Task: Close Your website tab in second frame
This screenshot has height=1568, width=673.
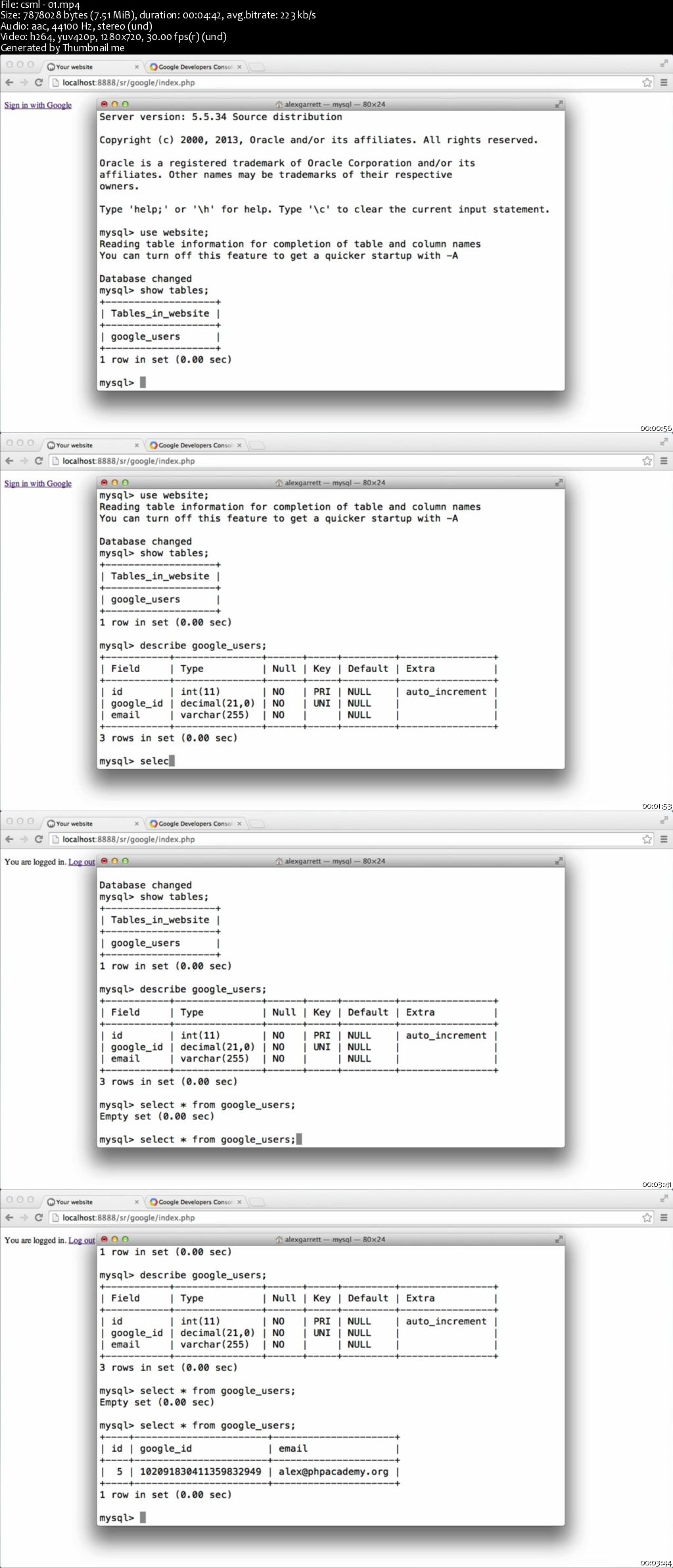Action: pos(137,445)
